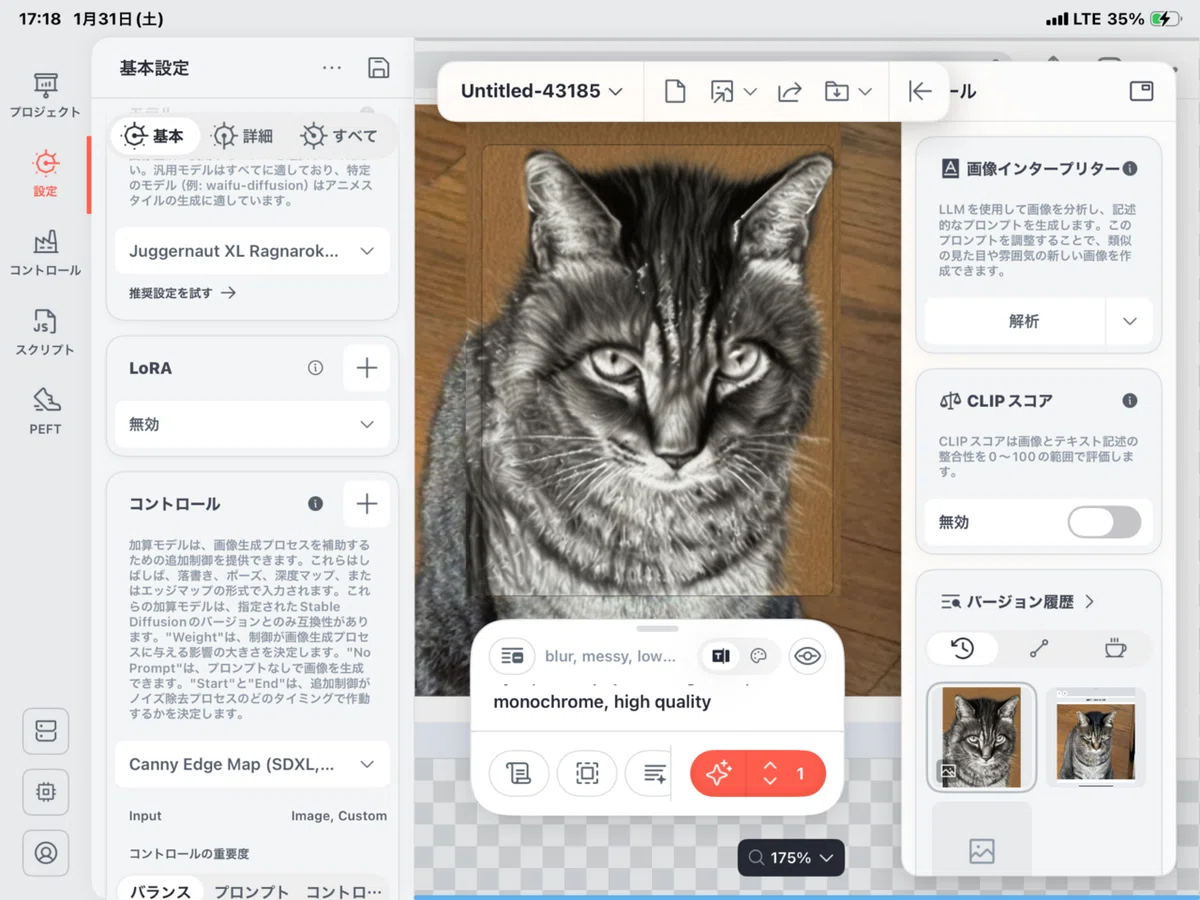This screenshot has width=1200, height=900.
Task: Click the save icon in 基本設定 header
Action: point(378,68)
